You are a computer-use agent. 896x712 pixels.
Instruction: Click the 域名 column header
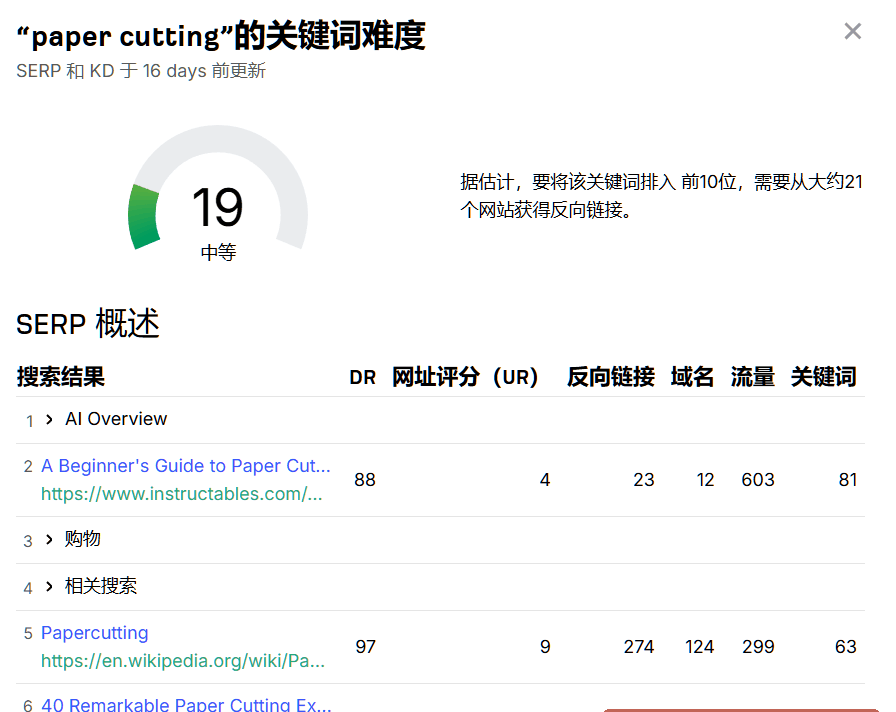coord(692,377)
